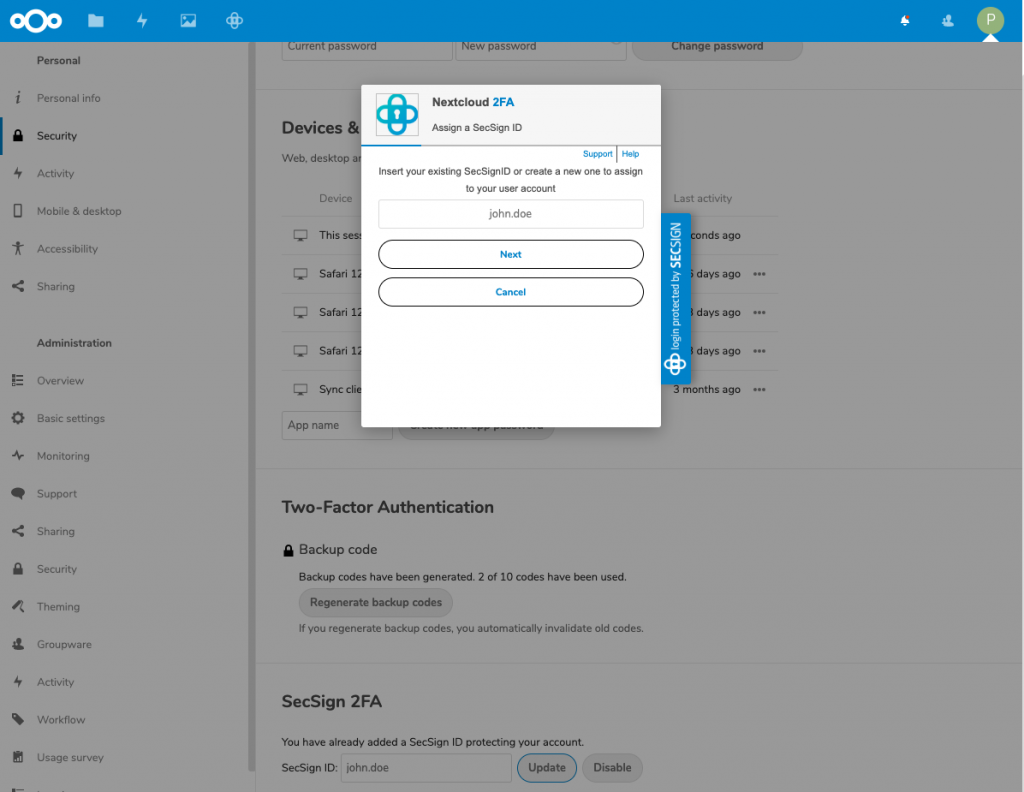Open the three-dot menu for Sync client row

760,389
